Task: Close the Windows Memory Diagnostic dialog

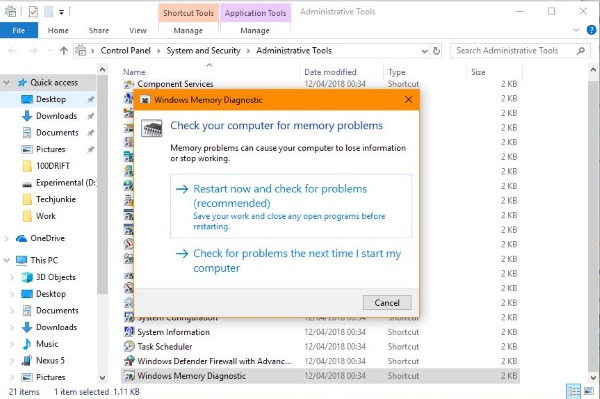Action: pos(408,100)
